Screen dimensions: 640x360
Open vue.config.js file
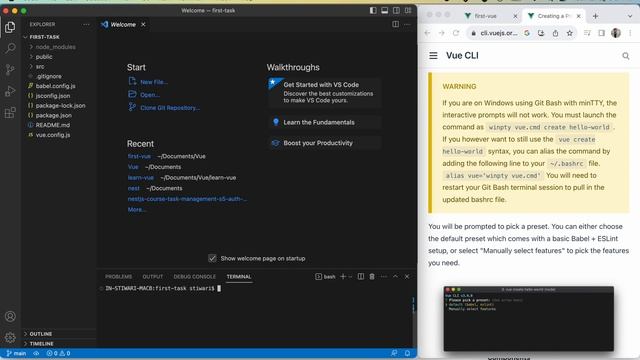point(53,135)
